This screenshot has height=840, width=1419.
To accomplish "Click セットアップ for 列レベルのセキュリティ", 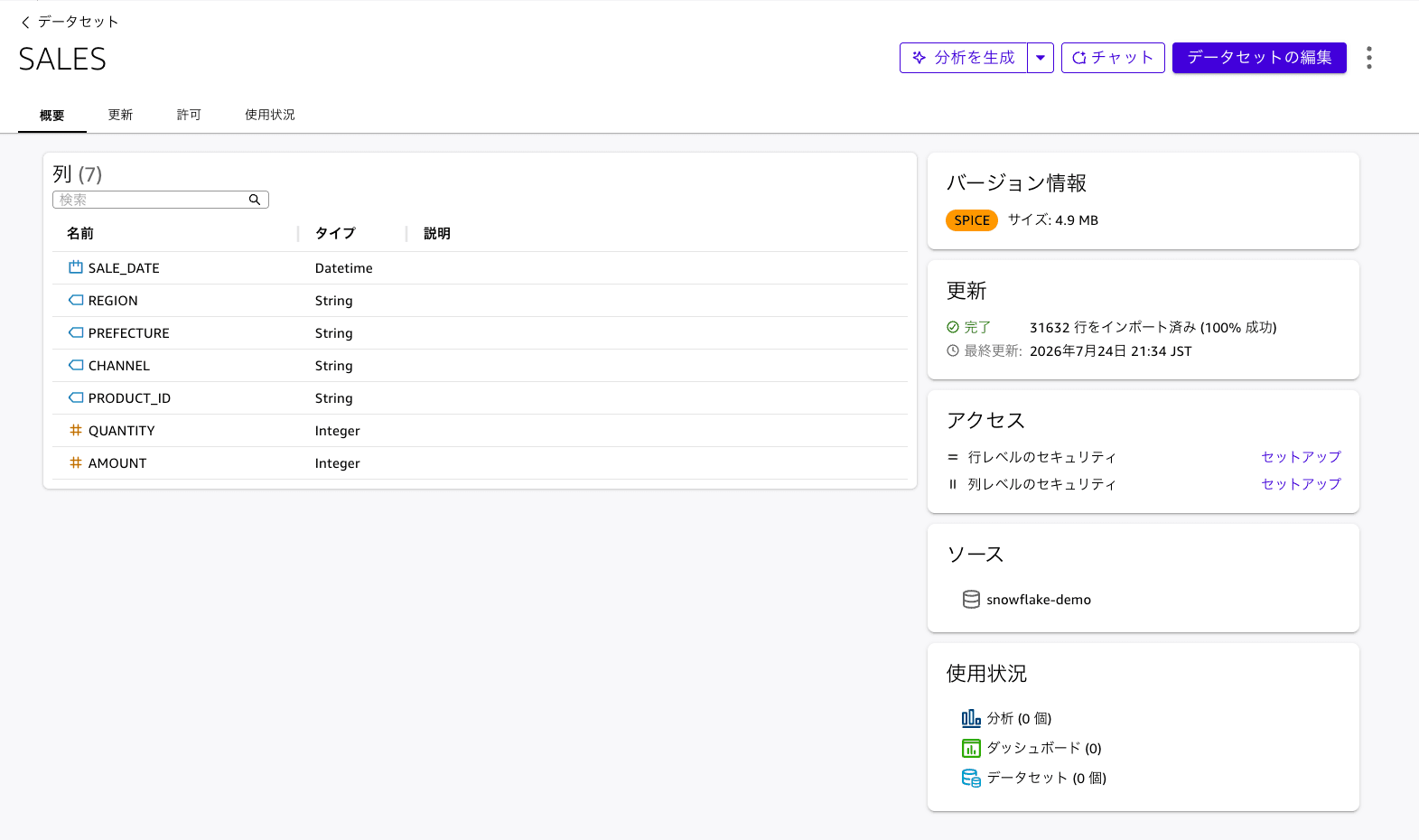I will (1302, 484).
